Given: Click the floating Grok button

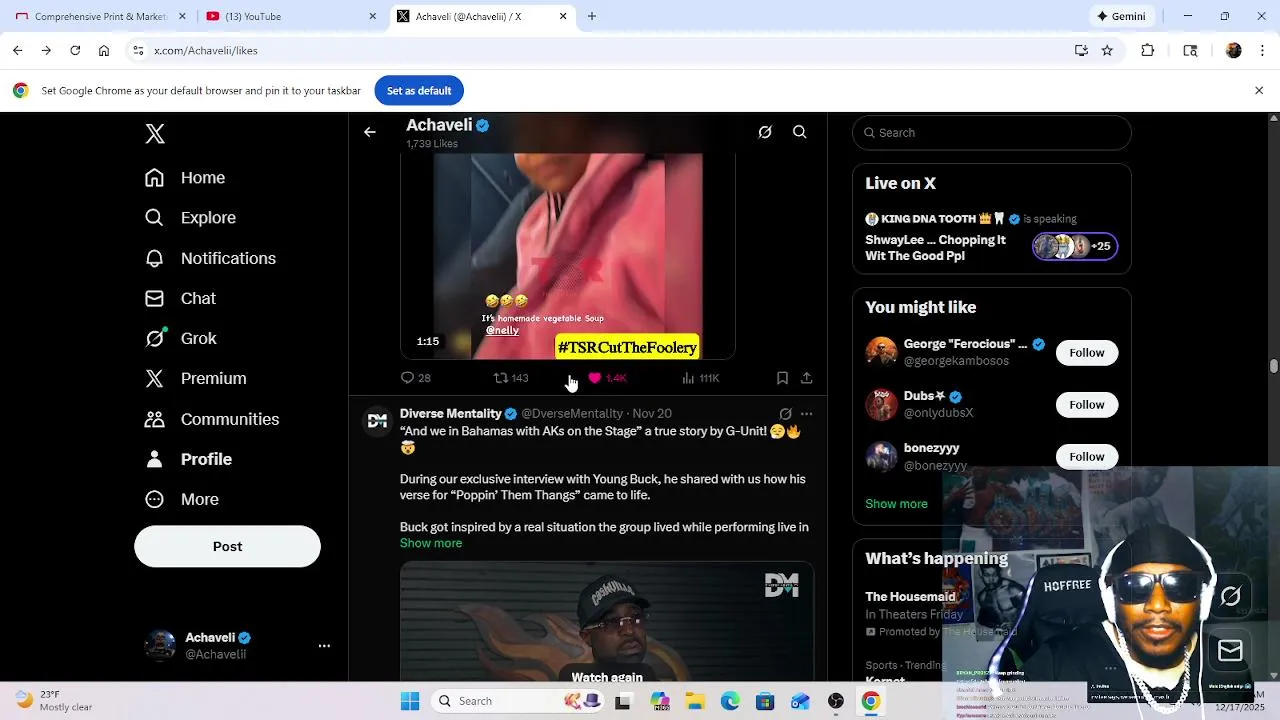Looking at the screenshot, I should point(1230,597).
